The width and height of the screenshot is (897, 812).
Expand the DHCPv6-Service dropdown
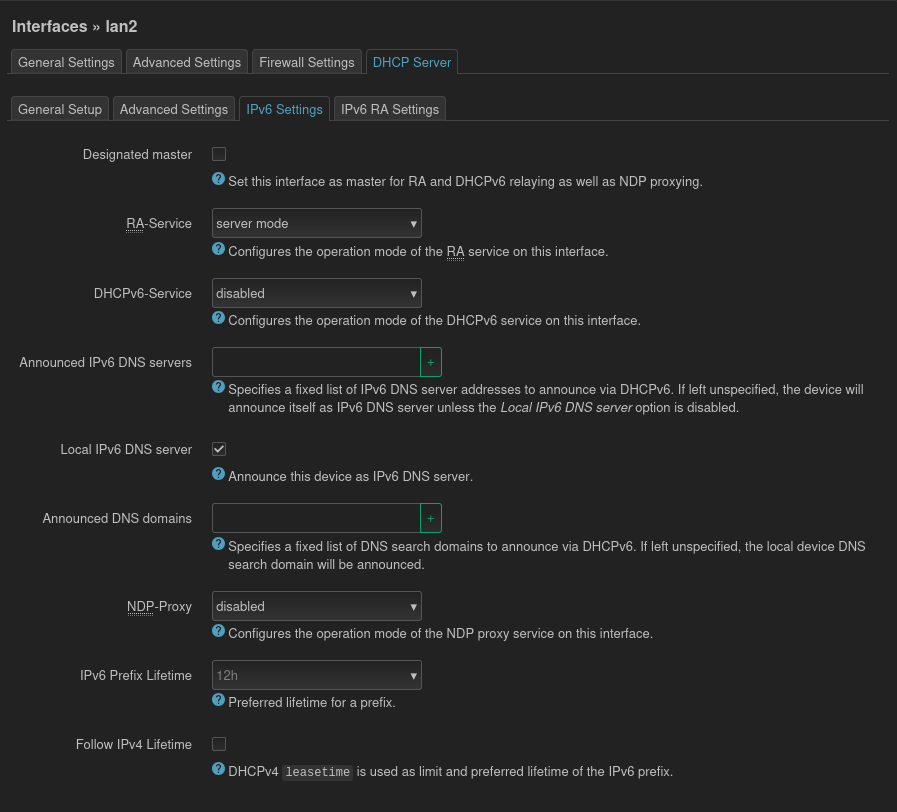[x=316, y=293]
